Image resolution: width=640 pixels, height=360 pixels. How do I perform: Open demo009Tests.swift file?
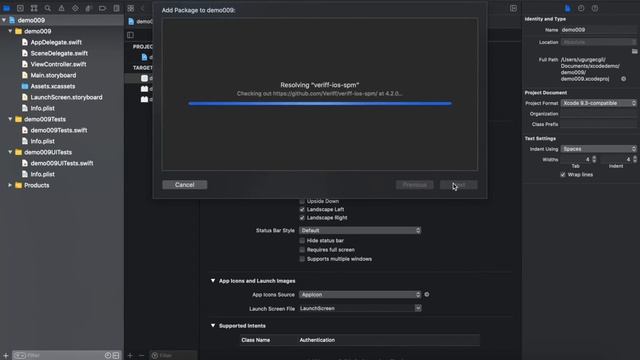tap(59, 130)
